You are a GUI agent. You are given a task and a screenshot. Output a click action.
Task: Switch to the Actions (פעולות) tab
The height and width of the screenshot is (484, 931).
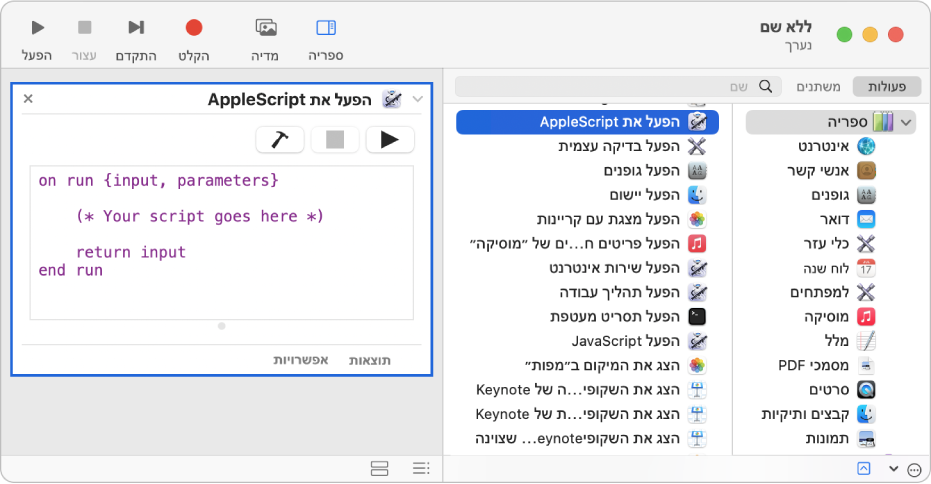click(883, 87)
